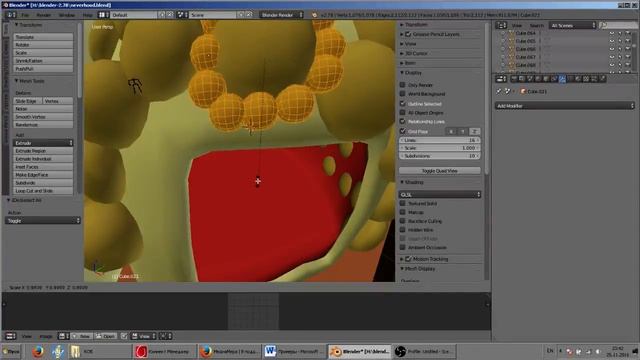Select the Object properties tab icon
This screenshot has width=640, height=360.
(546, 79)
